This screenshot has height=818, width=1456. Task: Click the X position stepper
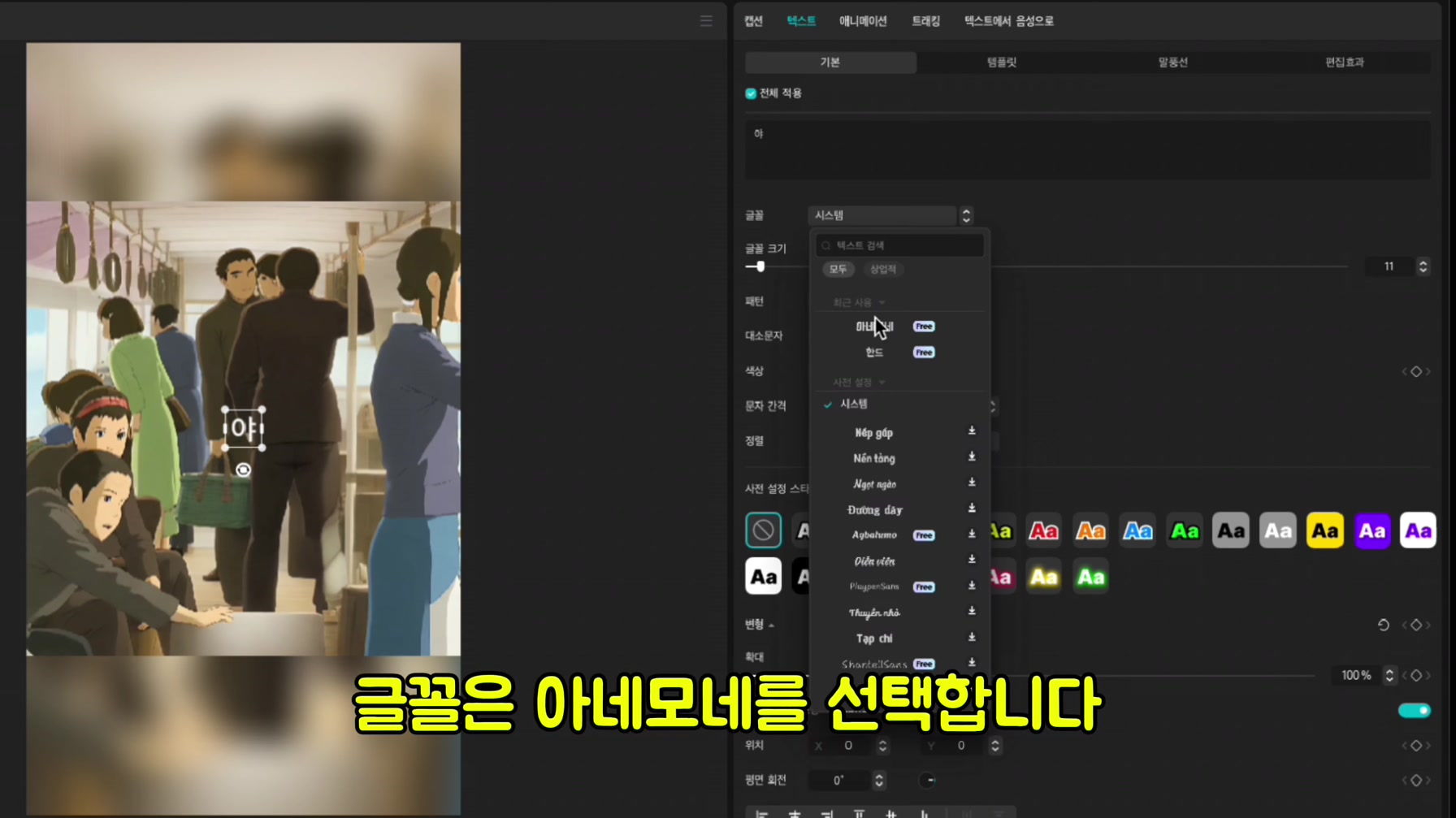point(882,745)
